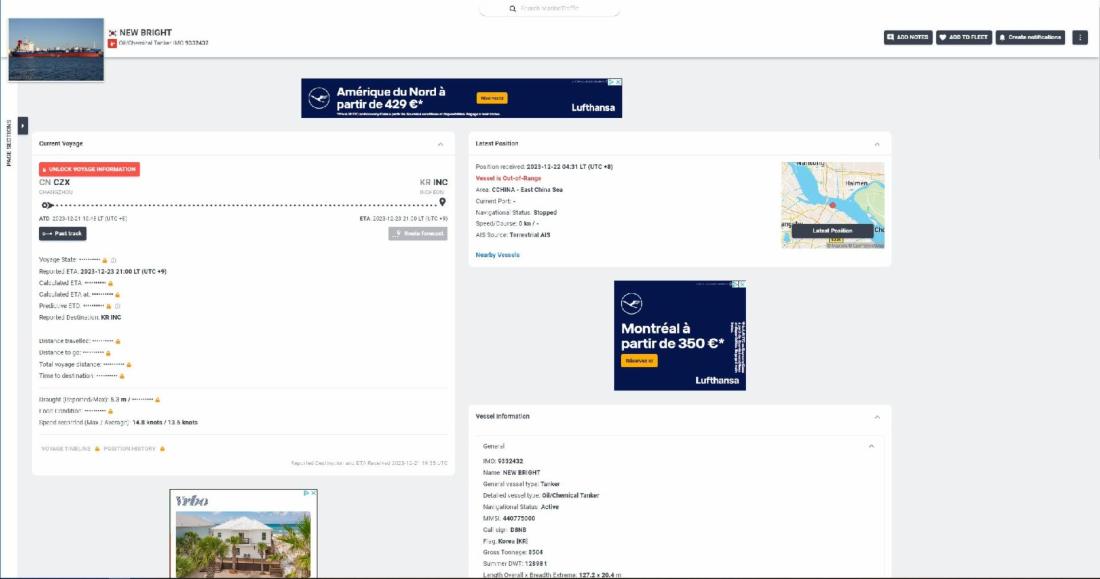1100x579 pixels.
Task: Open the locked Voyage Timeline tab
Action: tap(70, 448)
